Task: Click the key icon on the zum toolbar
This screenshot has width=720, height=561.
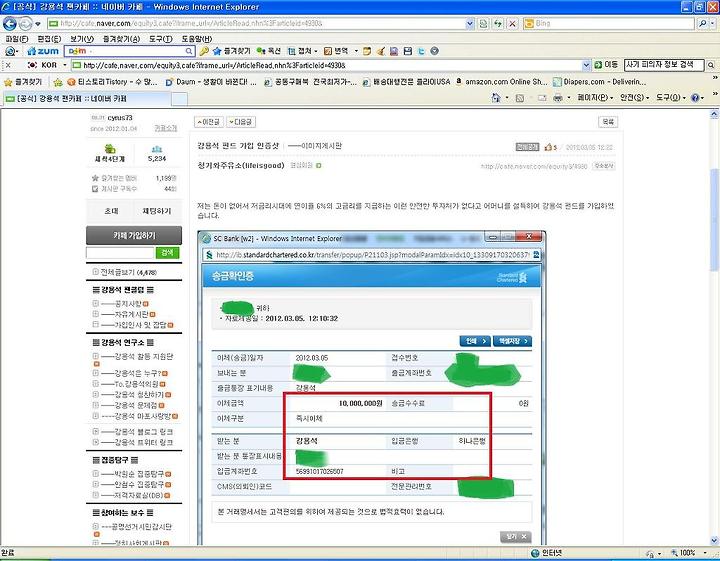Action: tap(204, 51)
